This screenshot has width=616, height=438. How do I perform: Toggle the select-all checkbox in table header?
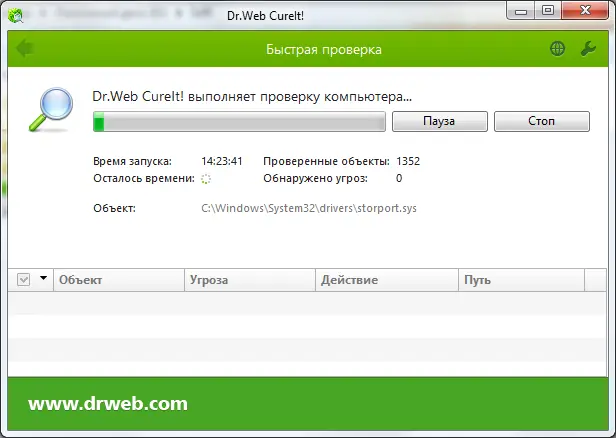tap(24, 280)
